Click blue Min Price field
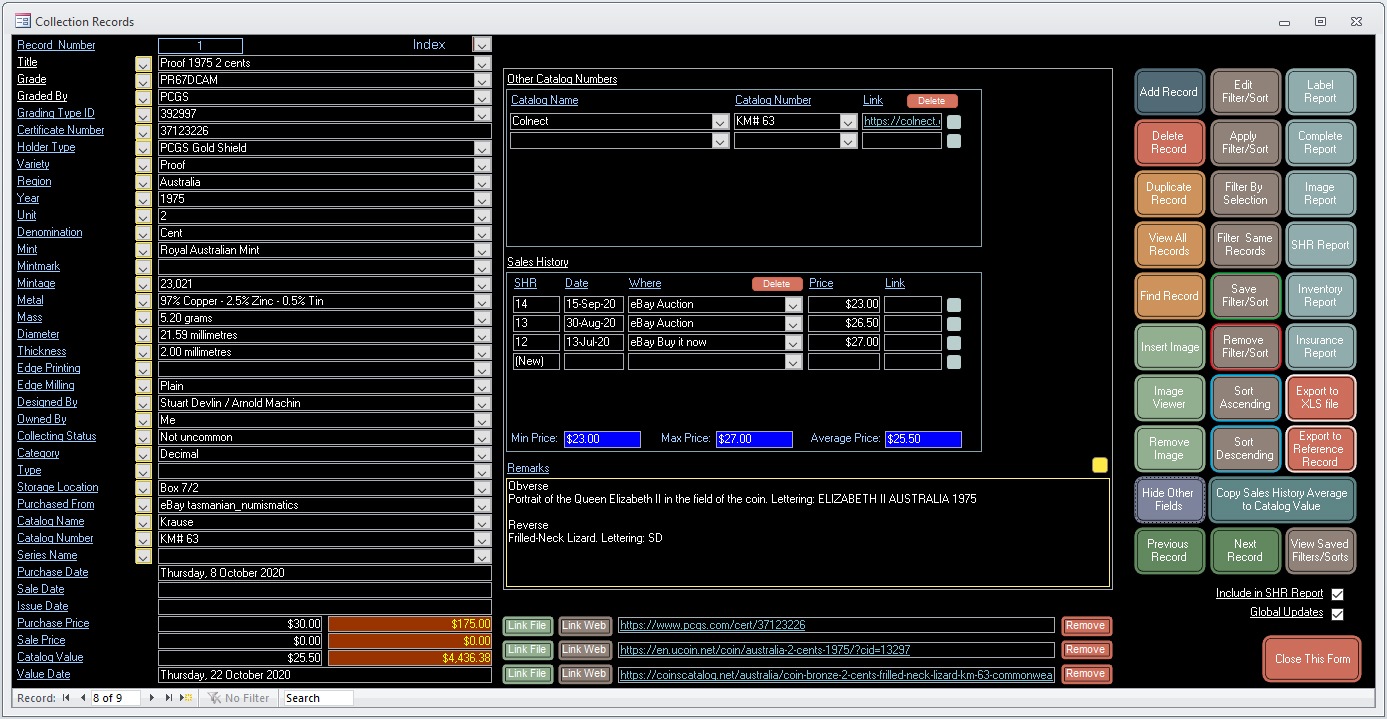Viewport: 1387px width, 719px height. [x=602, y=439]
